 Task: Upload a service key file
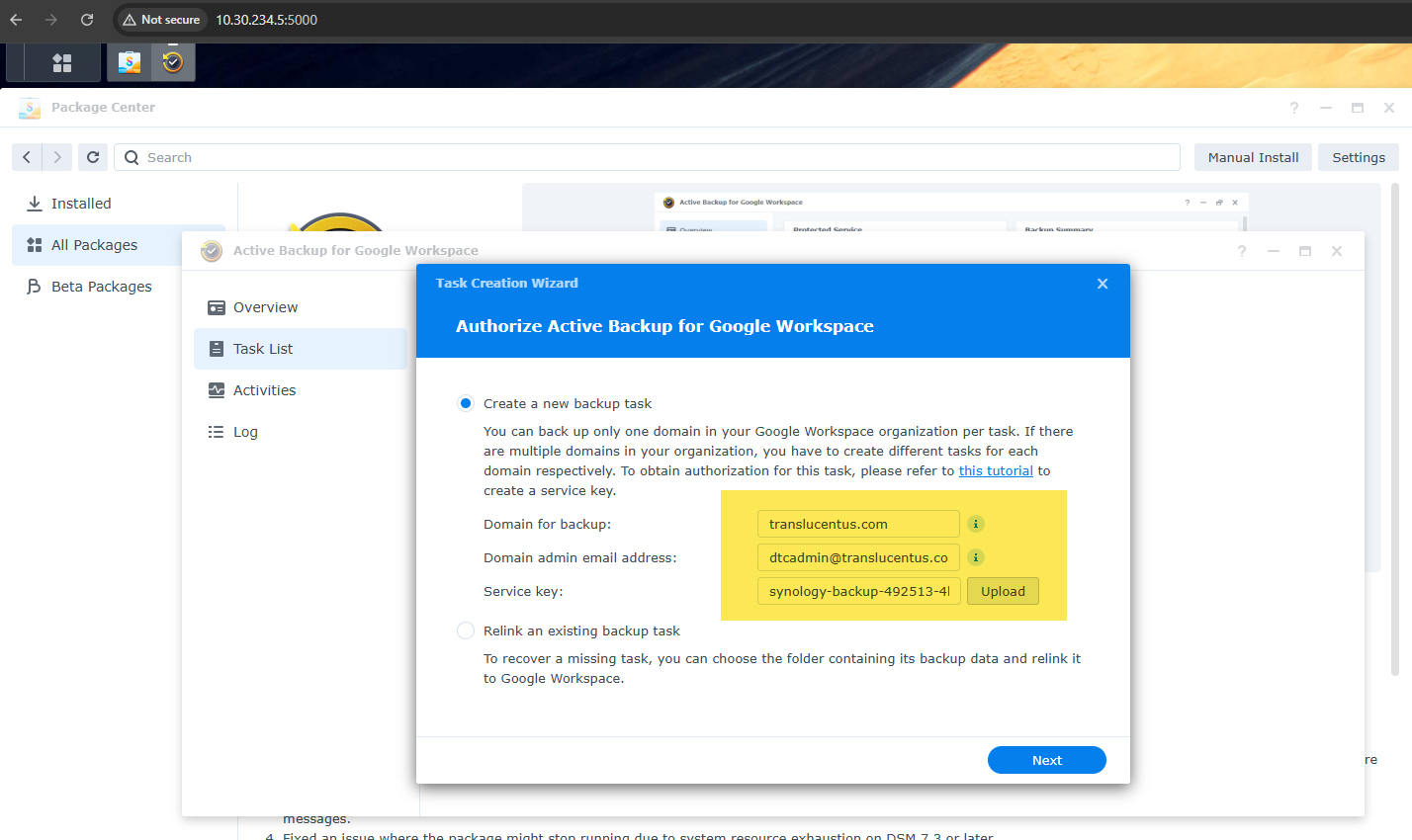pyautogui.click(x=1003, y=591)
